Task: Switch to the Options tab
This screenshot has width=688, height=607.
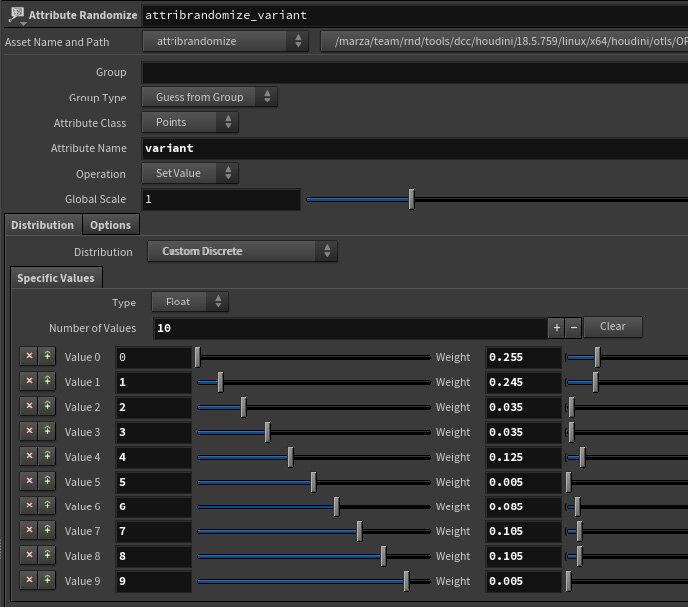Action: pos(110,225)
